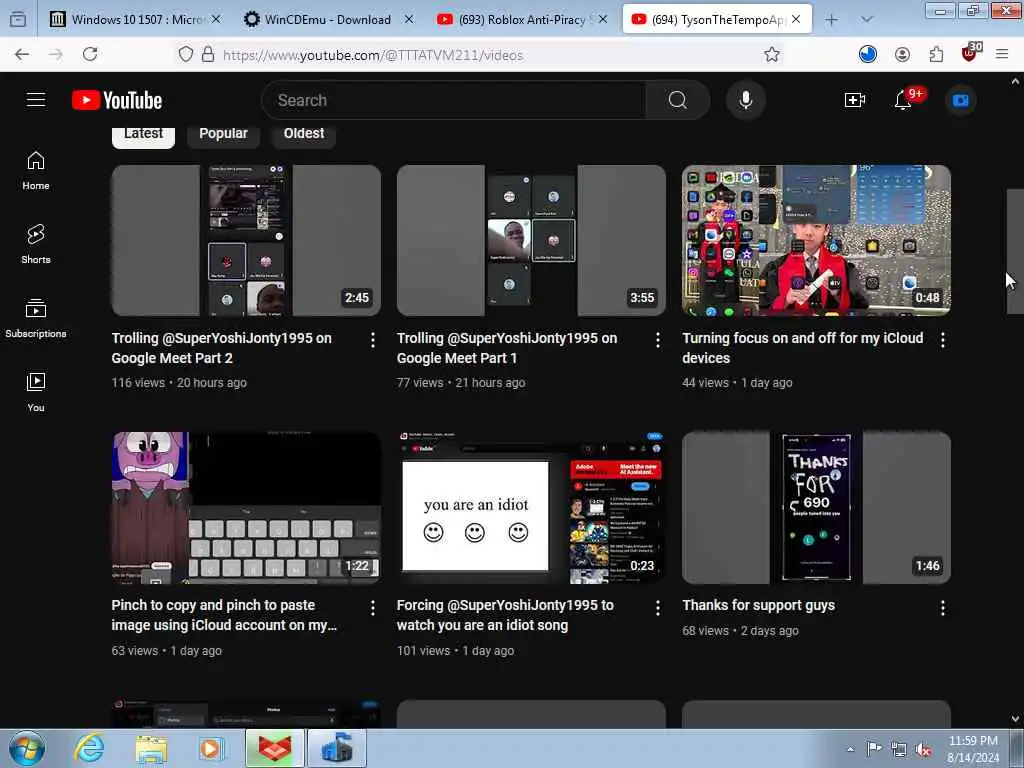
Task: Open options for you are an idiot video
Action: click(658, 608)
